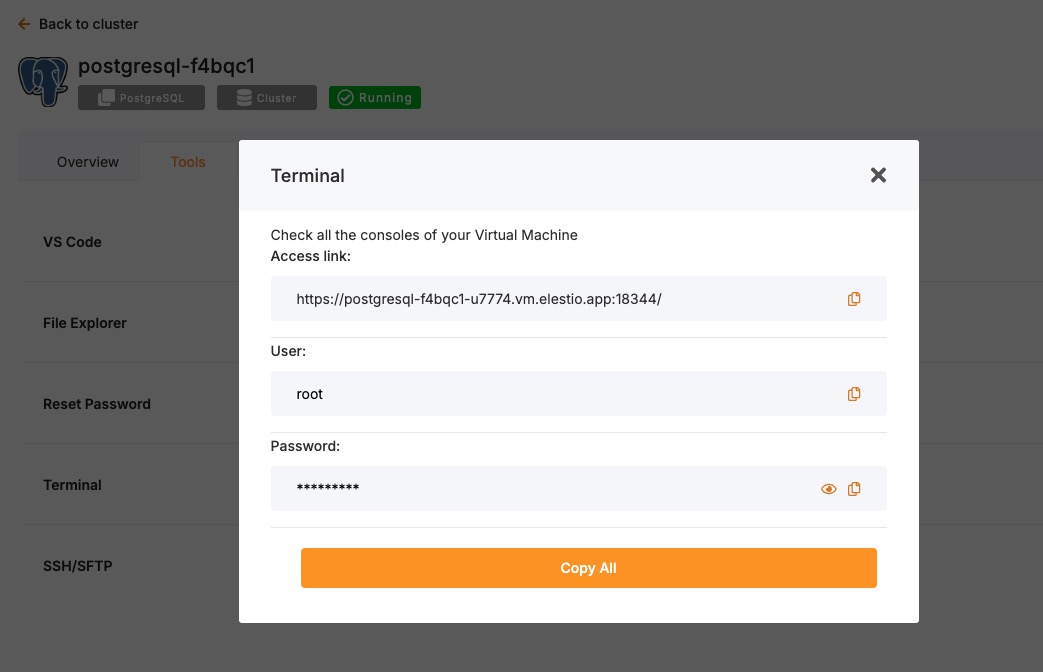Viewport: 1043px width, 672px height.
Task: Go back to cluster
Action: point(78,24)
